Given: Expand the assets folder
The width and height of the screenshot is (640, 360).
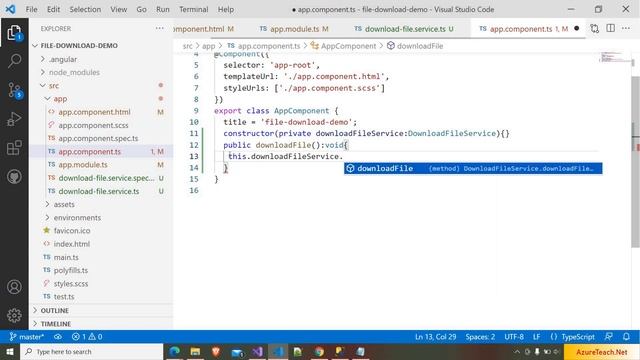Looking at the screenshot, I should (x=64, y=204).
